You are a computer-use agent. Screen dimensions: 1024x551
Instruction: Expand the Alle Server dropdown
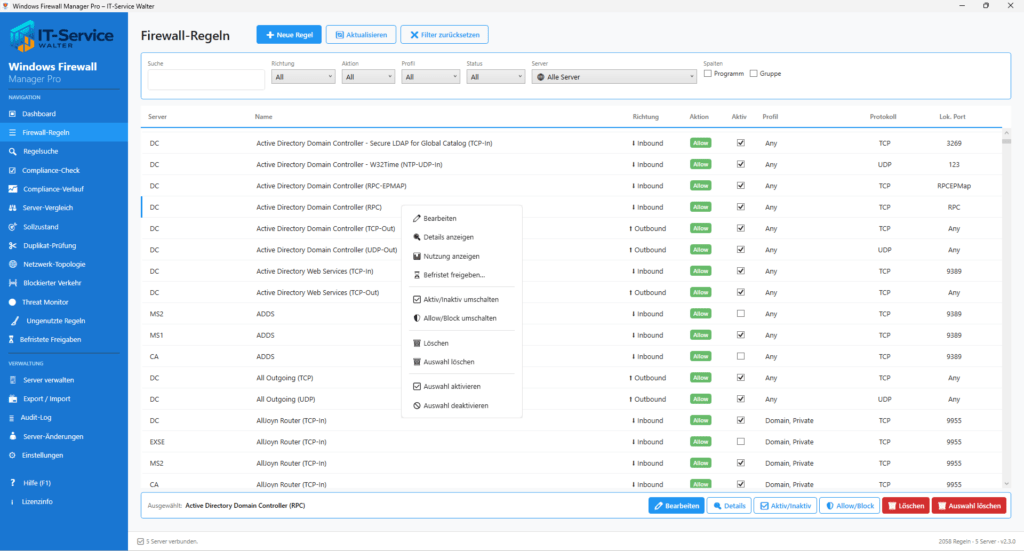(615, 77)
